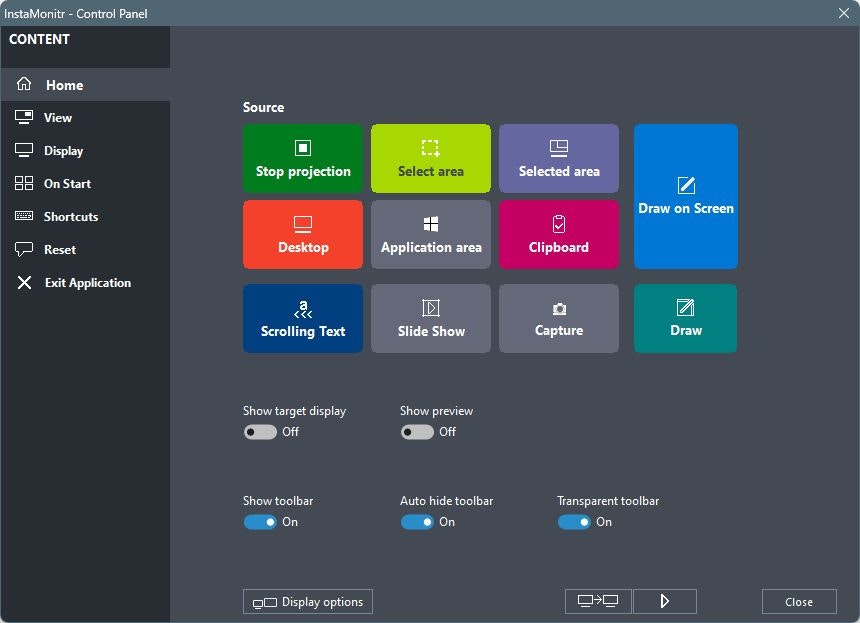Image resolution: width=860 pixels, height=623 pixels.
Task: Open the On Start settings
Action: point(85,183)
